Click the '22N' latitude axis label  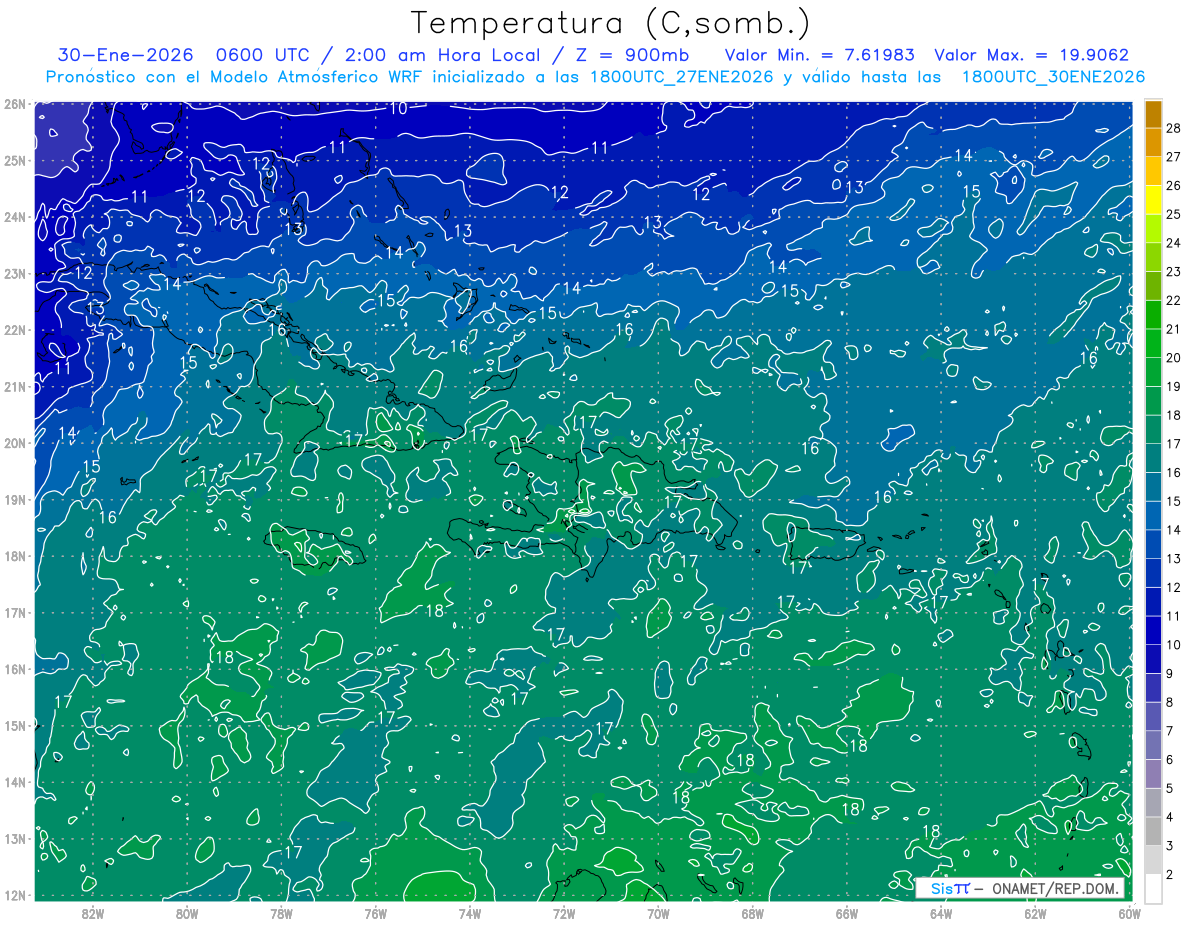(14, 330)
